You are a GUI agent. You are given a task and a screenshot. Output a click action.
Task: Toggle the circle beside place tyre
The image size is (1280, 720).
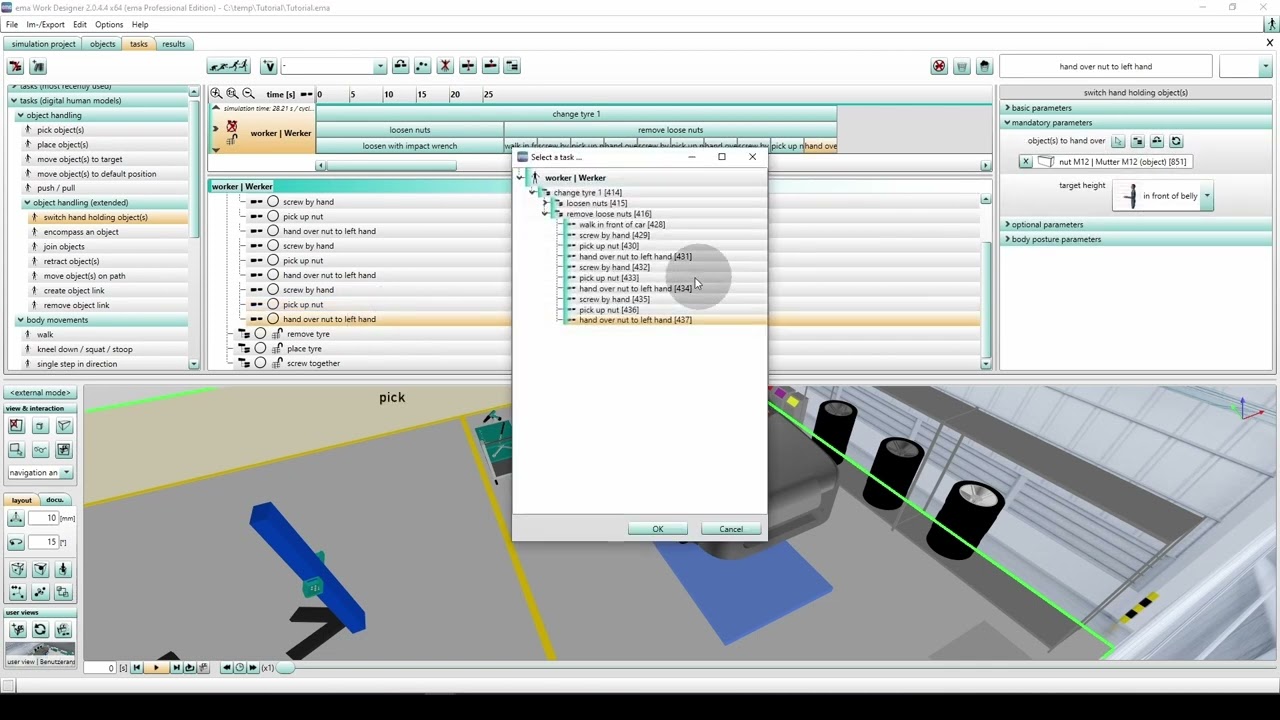tap(260, 349)
